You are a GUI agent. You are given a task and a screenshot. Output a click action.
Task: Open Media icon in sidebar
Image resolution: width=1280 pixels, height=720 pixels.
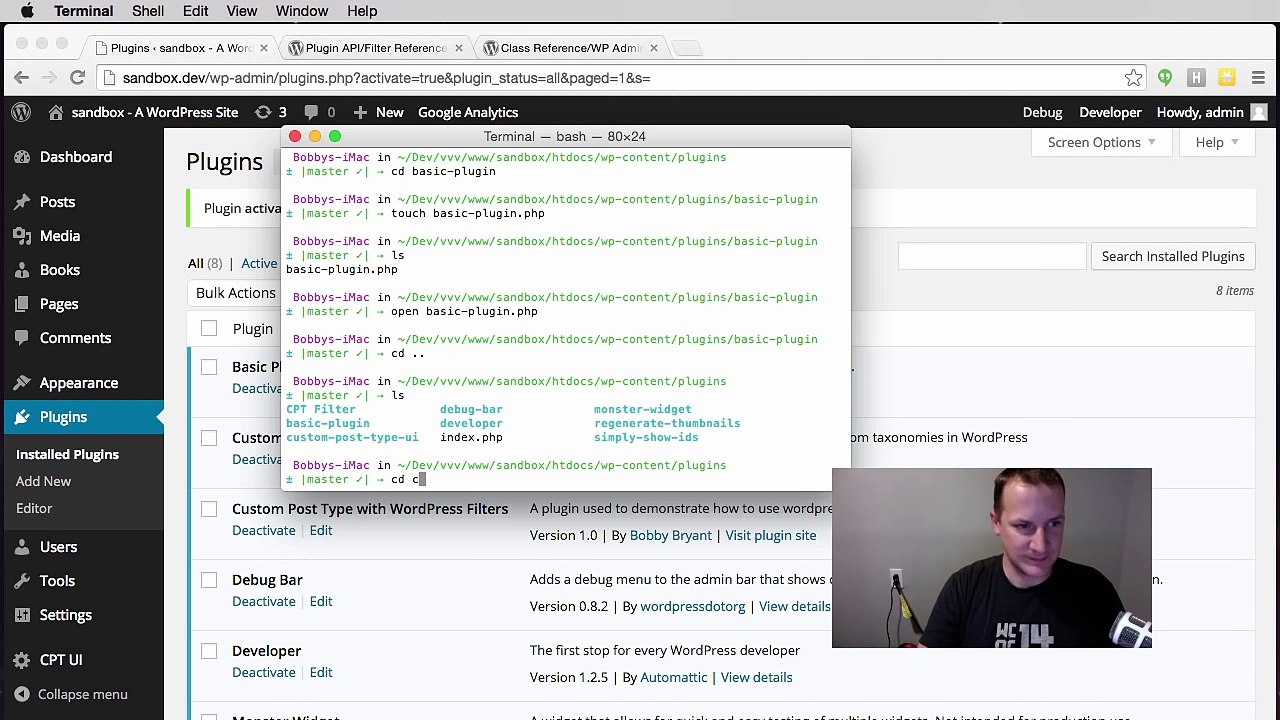tap(21, 236)
